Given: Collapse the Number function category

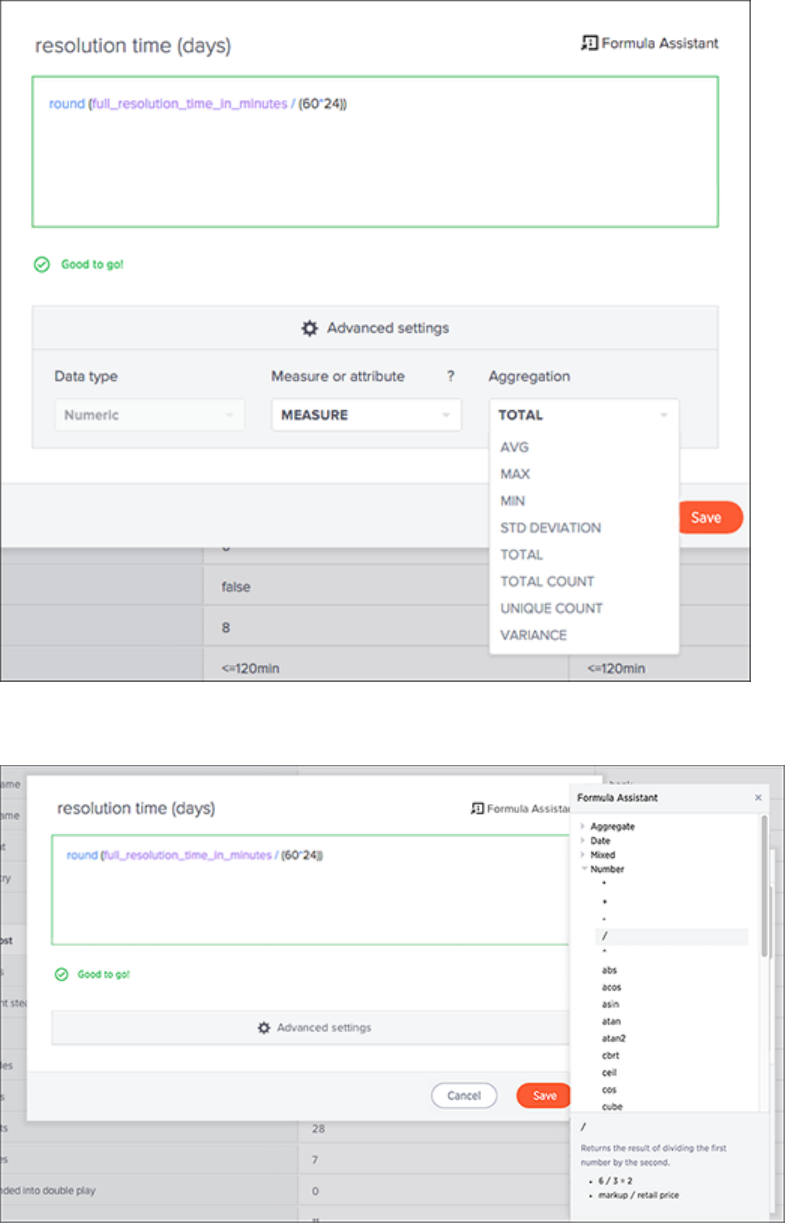Looking at the screenshot, I should click(583, 869).
